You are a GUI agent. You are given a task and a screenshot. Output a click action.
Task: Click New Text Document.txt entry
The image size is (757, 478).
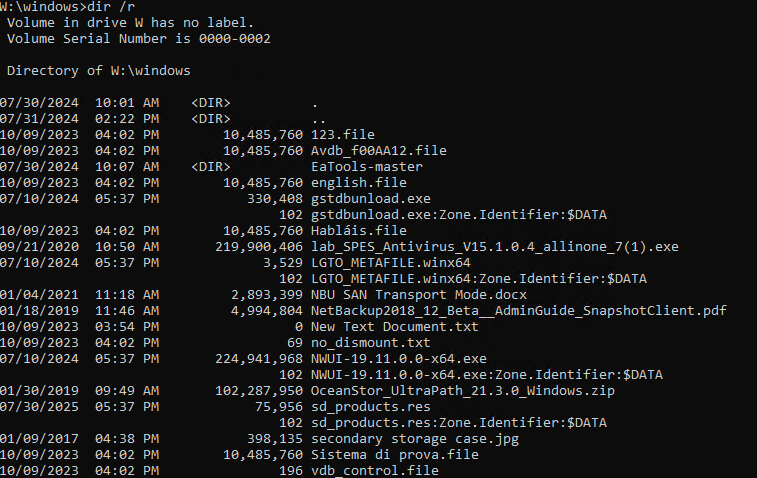point(394,326)
